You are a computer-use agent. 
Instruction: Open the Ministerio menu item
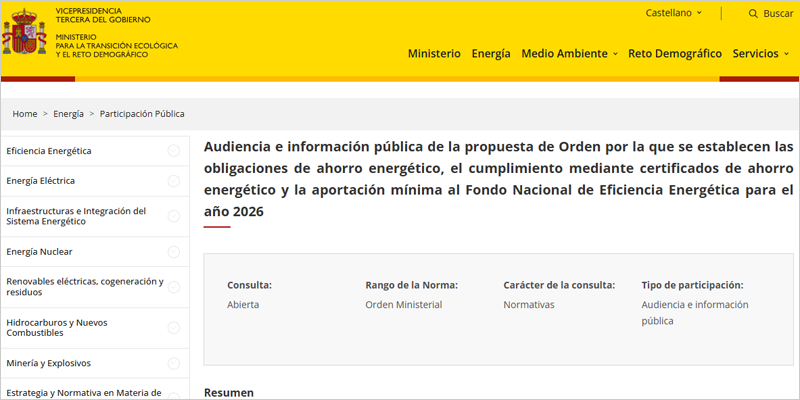tap(434, 53)
